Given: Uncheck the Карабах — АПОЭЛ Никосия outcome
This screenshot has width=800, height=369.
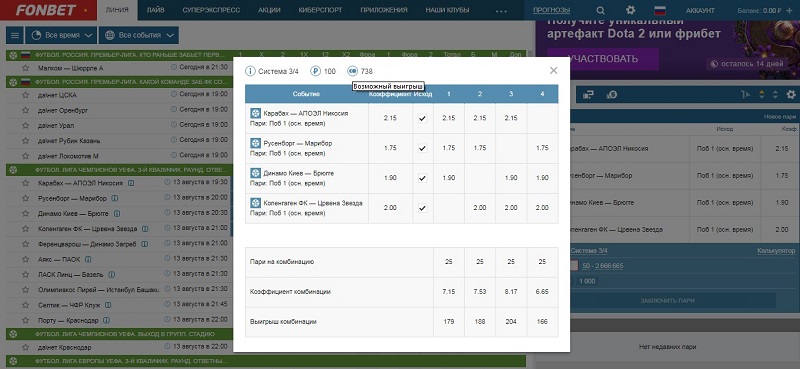Looking at the screenshot, I should point(422,118).
